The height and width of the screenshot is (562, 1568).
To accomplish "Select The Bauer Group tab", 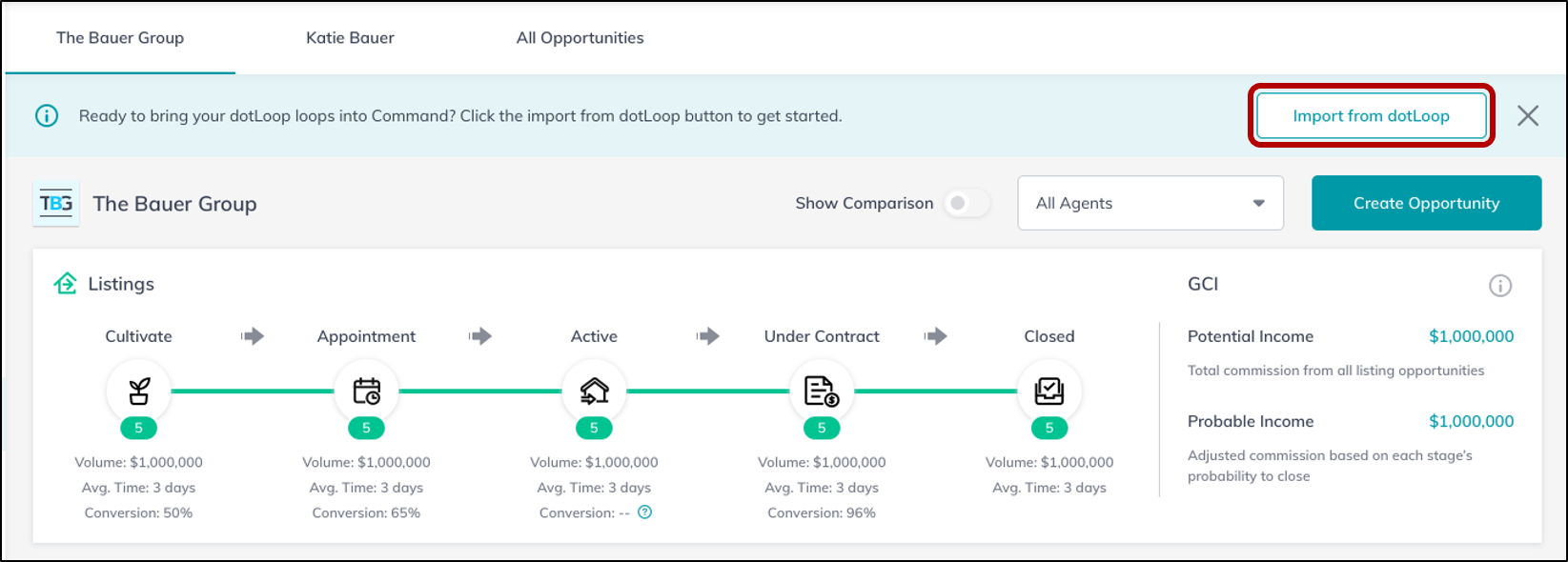I will pos(120,38).
